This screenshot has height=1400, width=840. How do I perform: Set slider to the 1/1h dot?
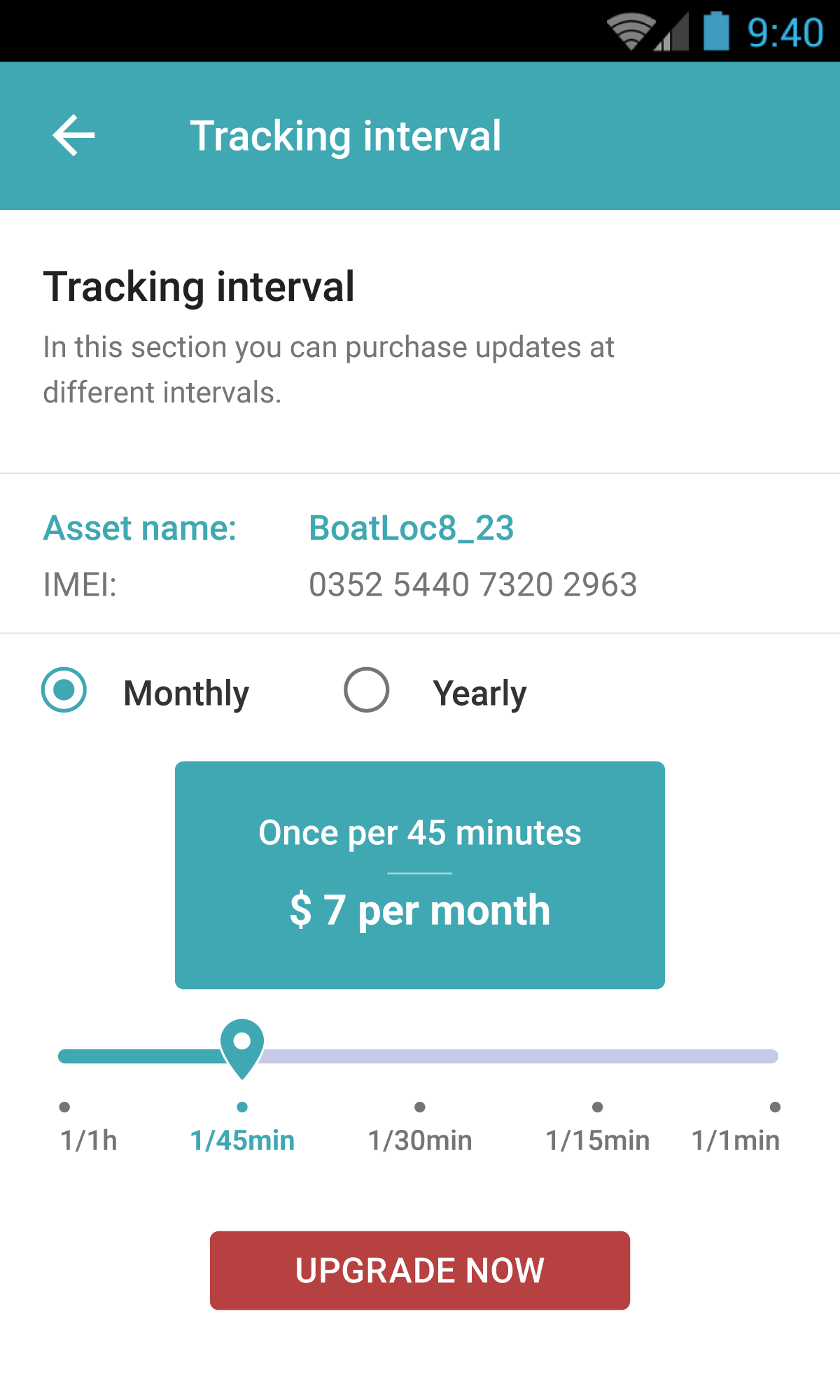[x=65, y=1107]
